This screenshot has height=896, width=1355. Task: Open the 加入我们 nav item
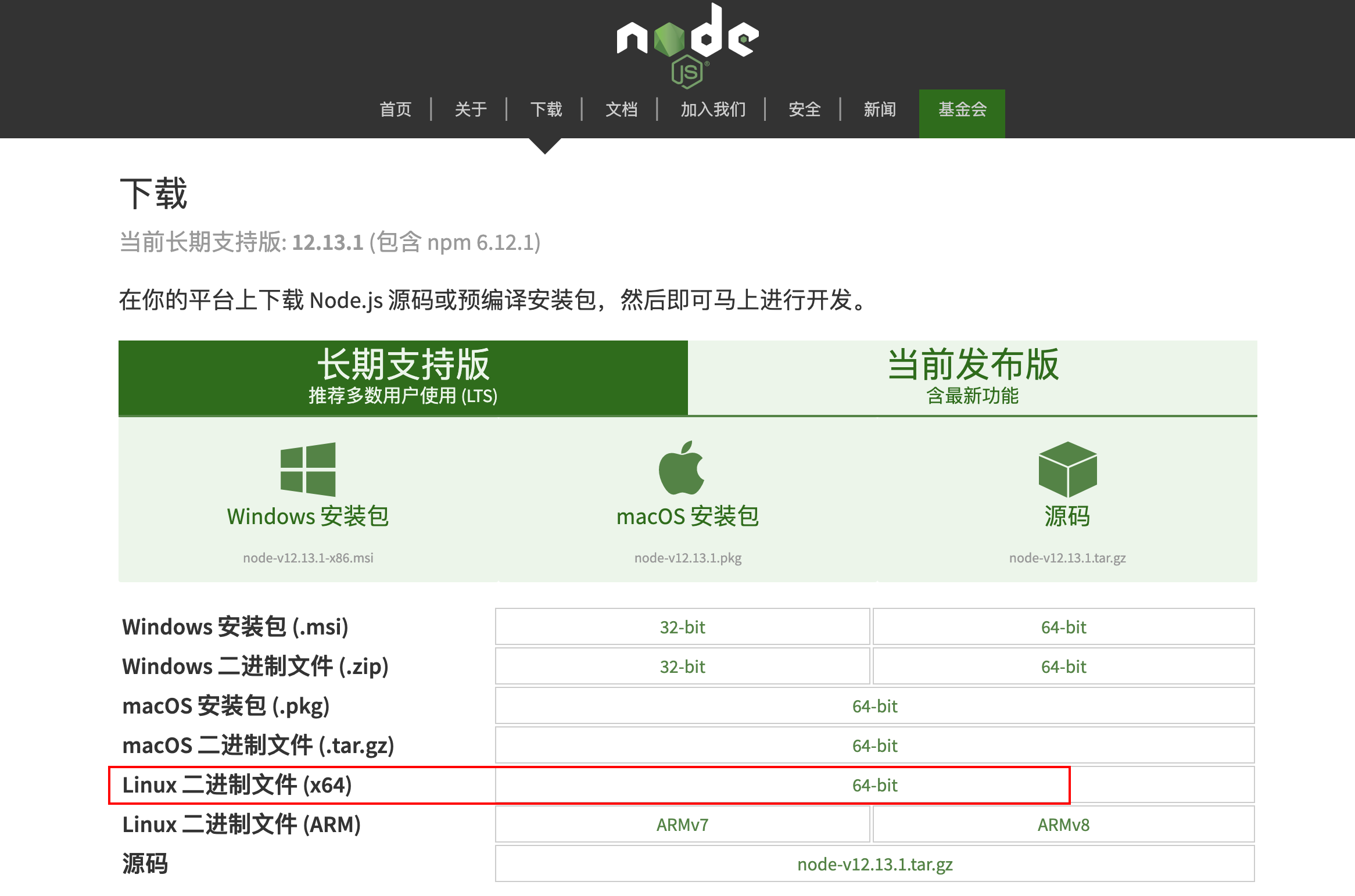[714, 109]
